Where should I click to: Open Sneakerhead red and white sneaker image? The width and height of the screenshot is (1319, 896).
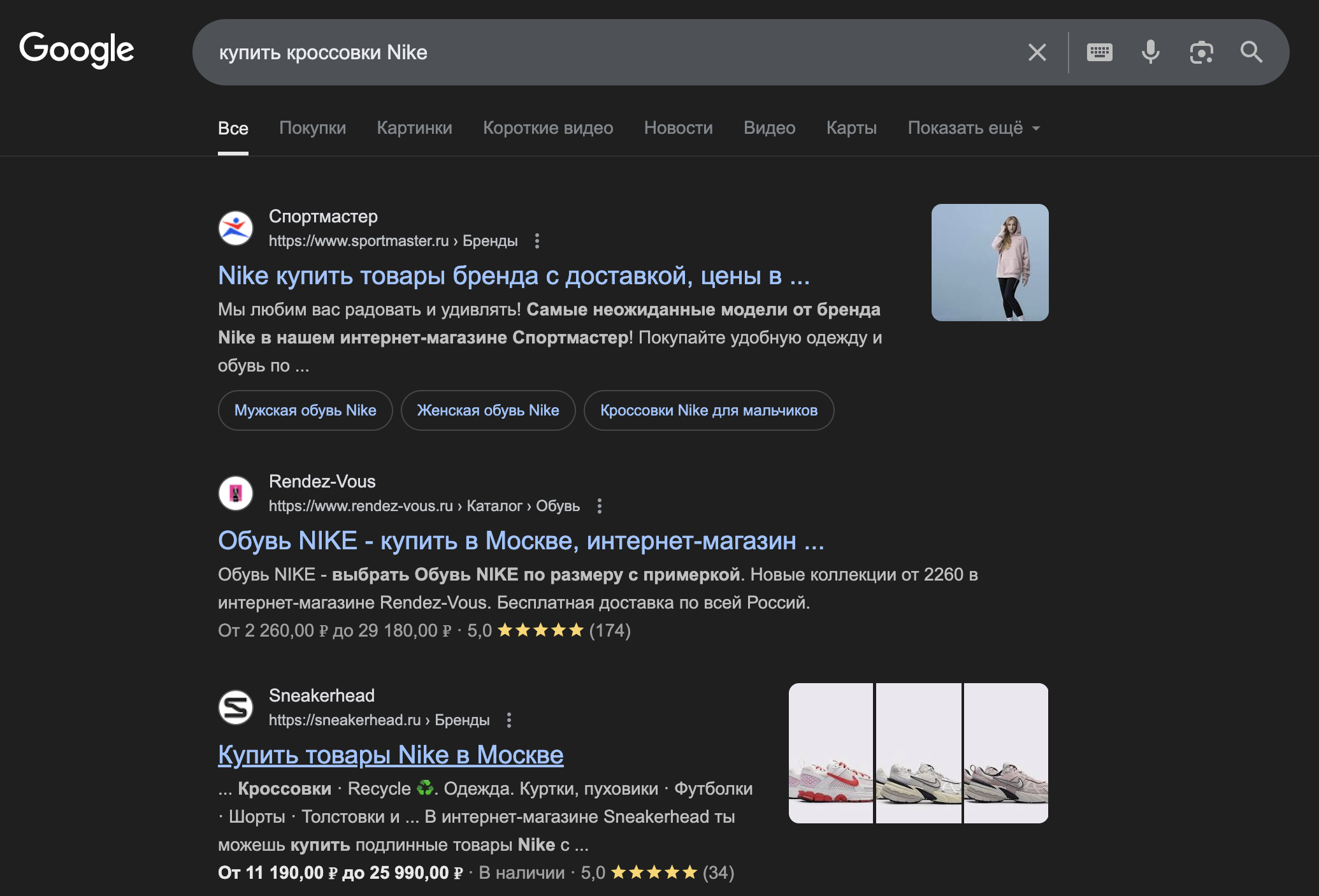point(831,753)
